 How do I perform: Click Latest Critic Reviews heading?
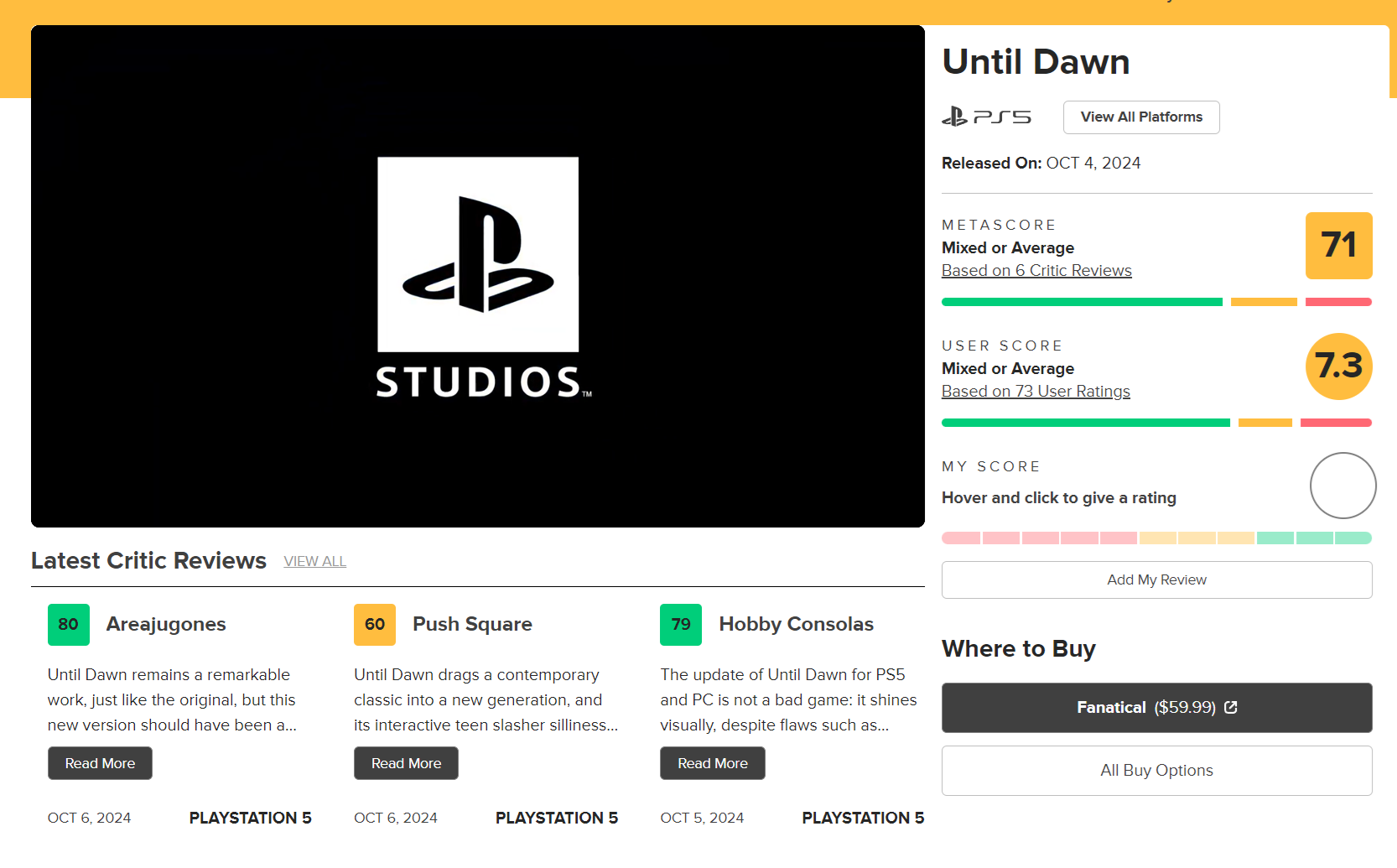(x=148, y=560)
